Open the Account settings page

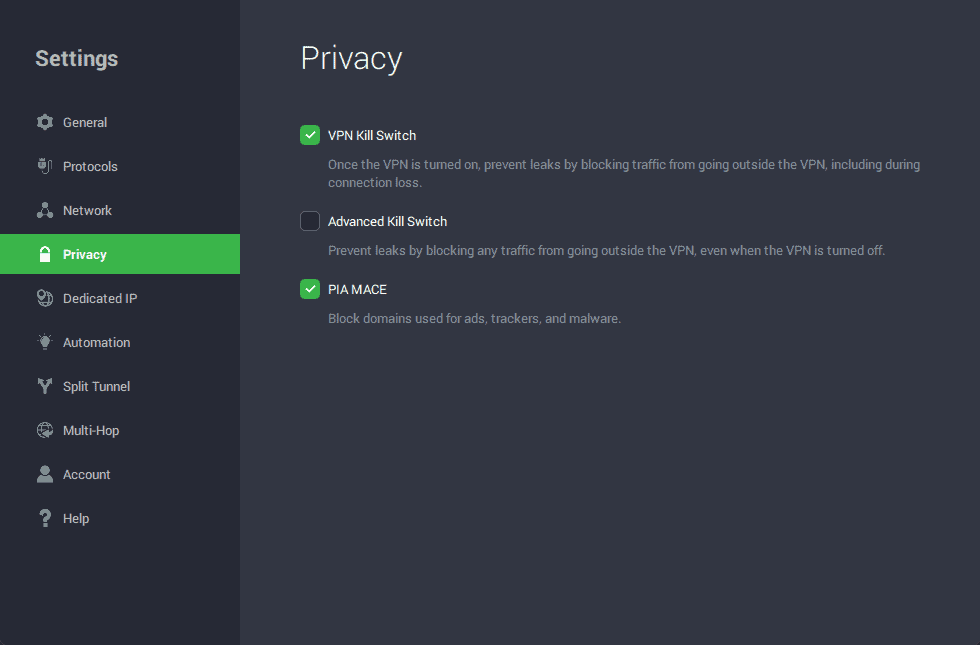(x=86, y=474)
